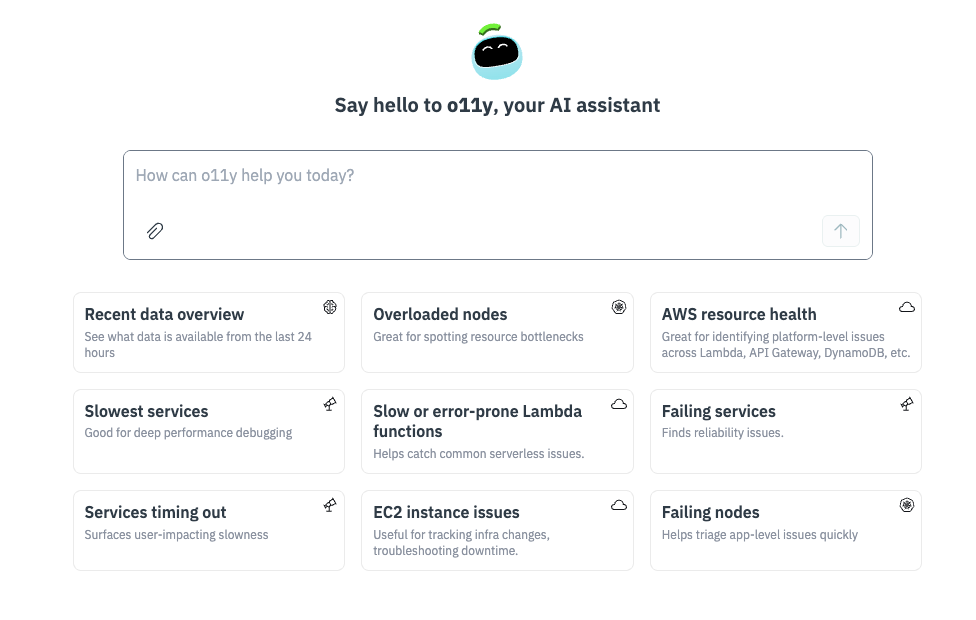Click the cloud icon on AWS resource health

[x=907, y=307]
